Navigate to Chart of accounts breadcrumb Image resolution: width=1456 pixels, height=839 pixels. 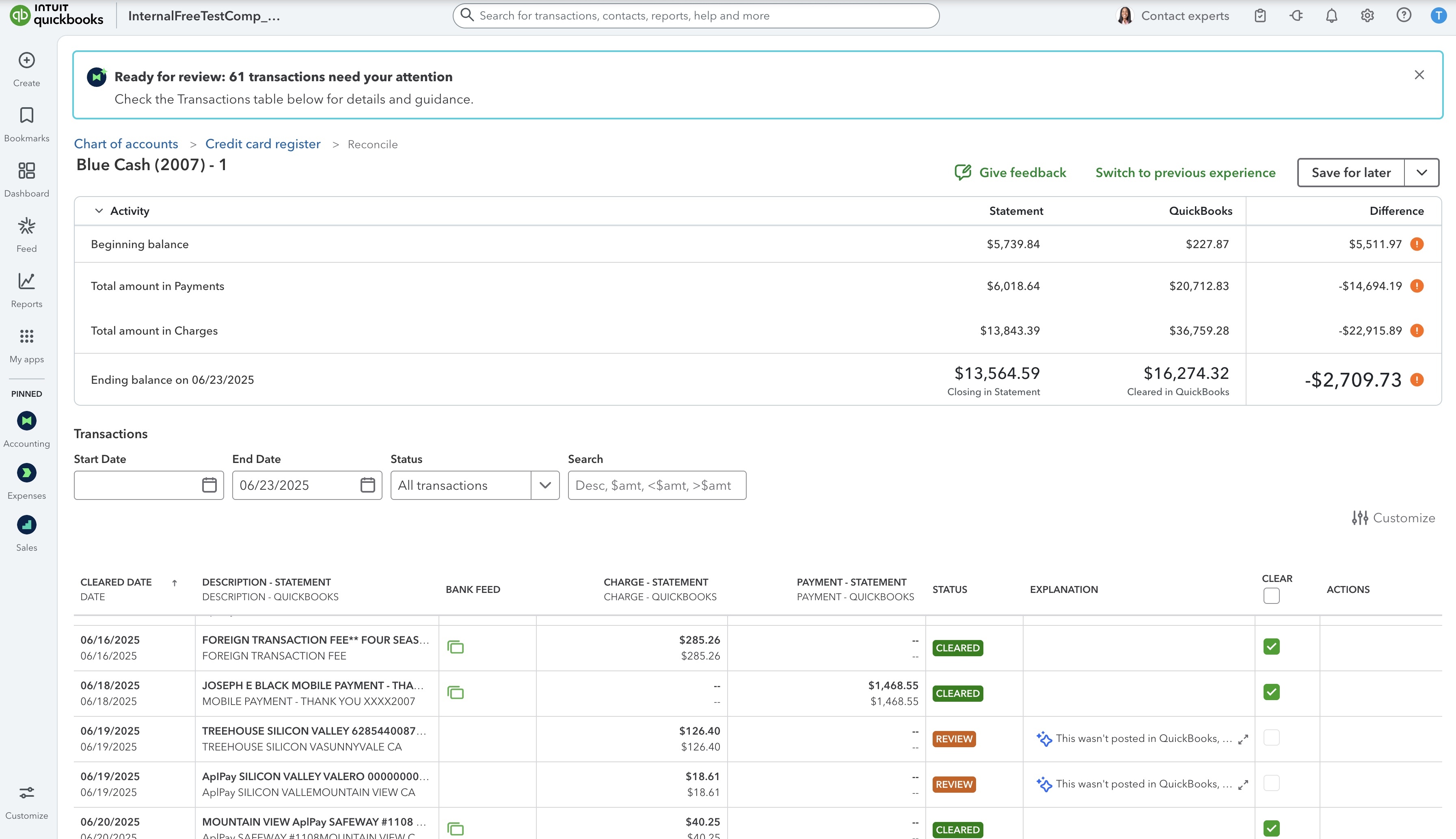(x=126, y=144)
